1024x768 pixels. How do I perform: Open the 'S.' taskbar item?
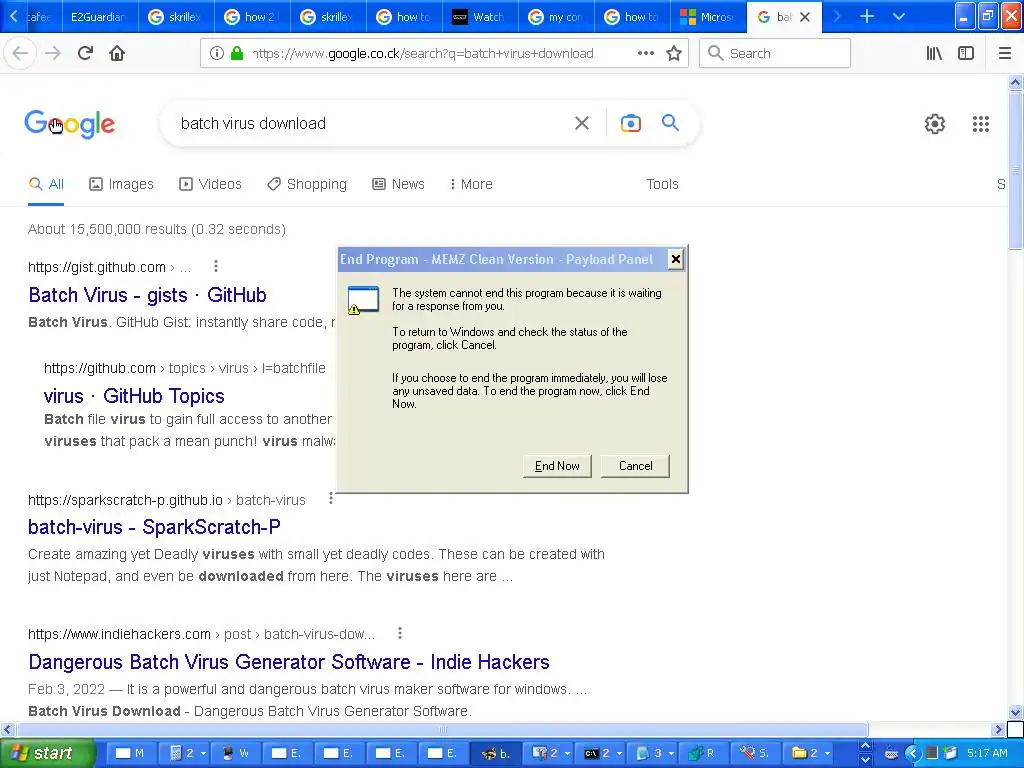click(x=755, y=754)
